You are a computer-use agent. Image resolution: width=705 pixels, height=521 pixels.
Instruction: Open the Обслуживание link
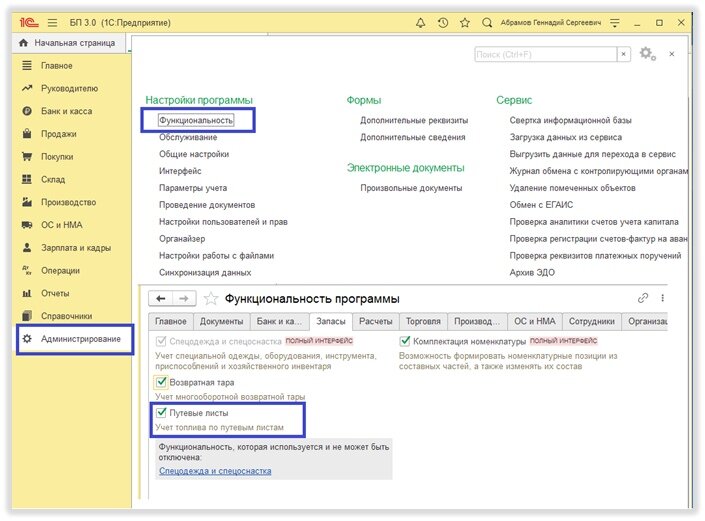point(188,137)
